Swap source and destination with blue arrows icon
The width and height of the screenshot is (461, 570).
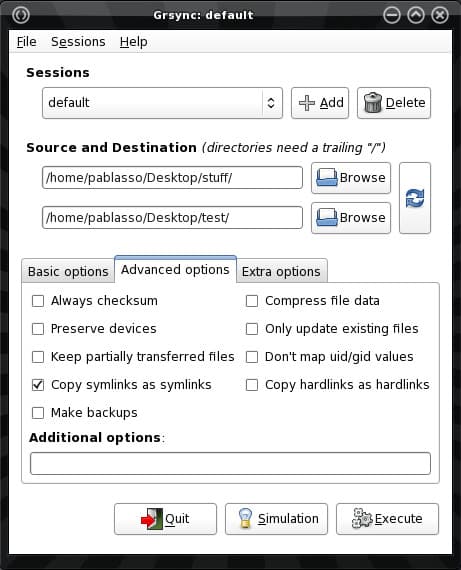tap(415, 198)
